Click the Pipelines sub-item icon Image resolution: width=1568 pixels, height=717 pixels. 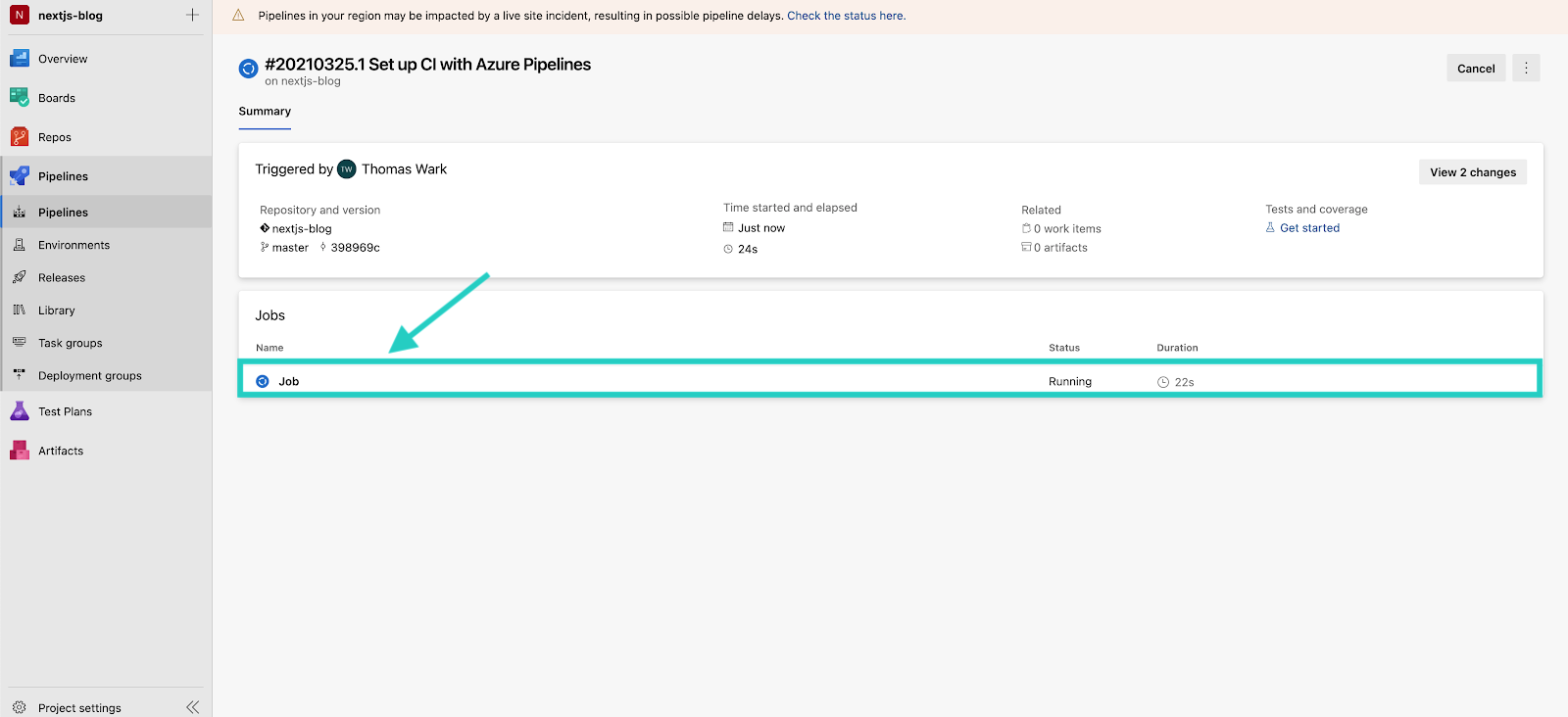tap(20, 213)
